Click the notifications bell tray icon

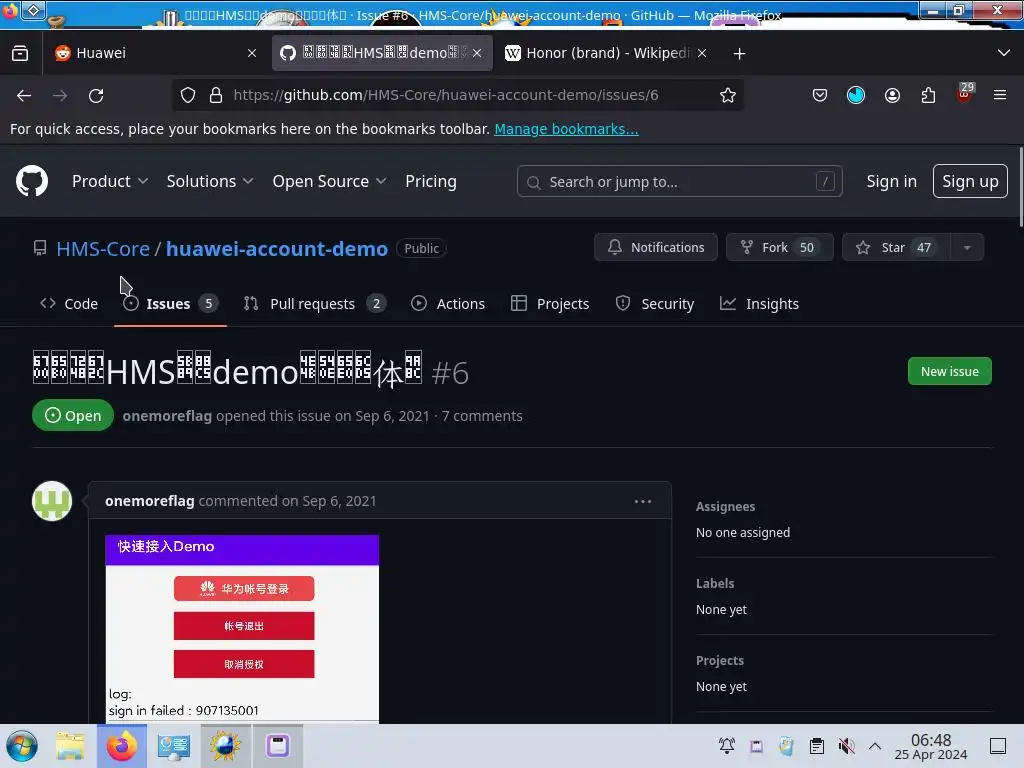(726, 746)
